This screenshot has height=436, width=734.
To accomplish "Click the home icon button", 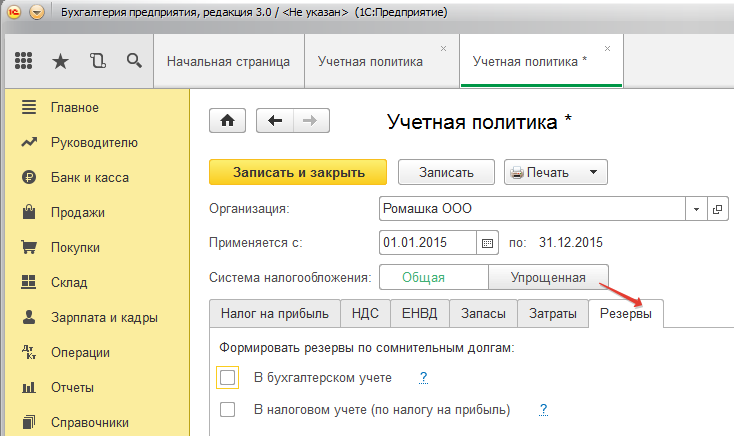I will coord(227,121).
